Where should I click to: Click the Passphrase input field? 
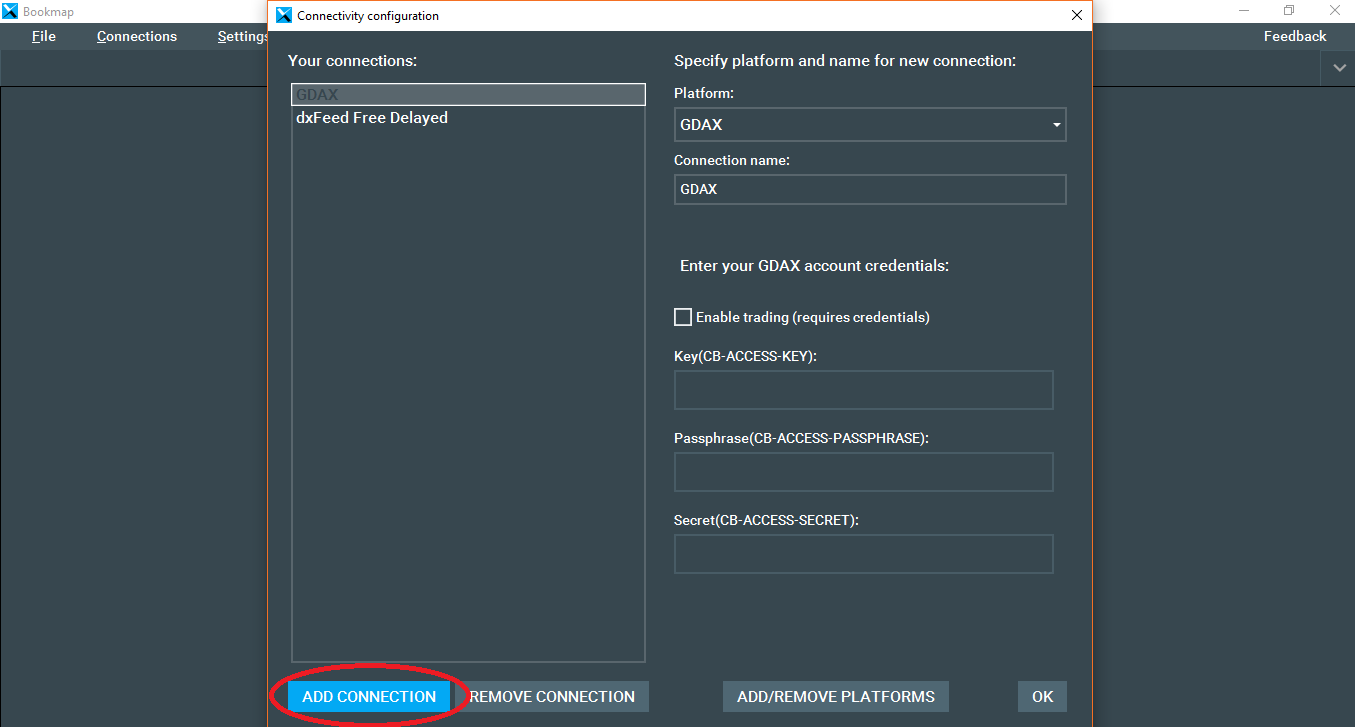point(863,471)
